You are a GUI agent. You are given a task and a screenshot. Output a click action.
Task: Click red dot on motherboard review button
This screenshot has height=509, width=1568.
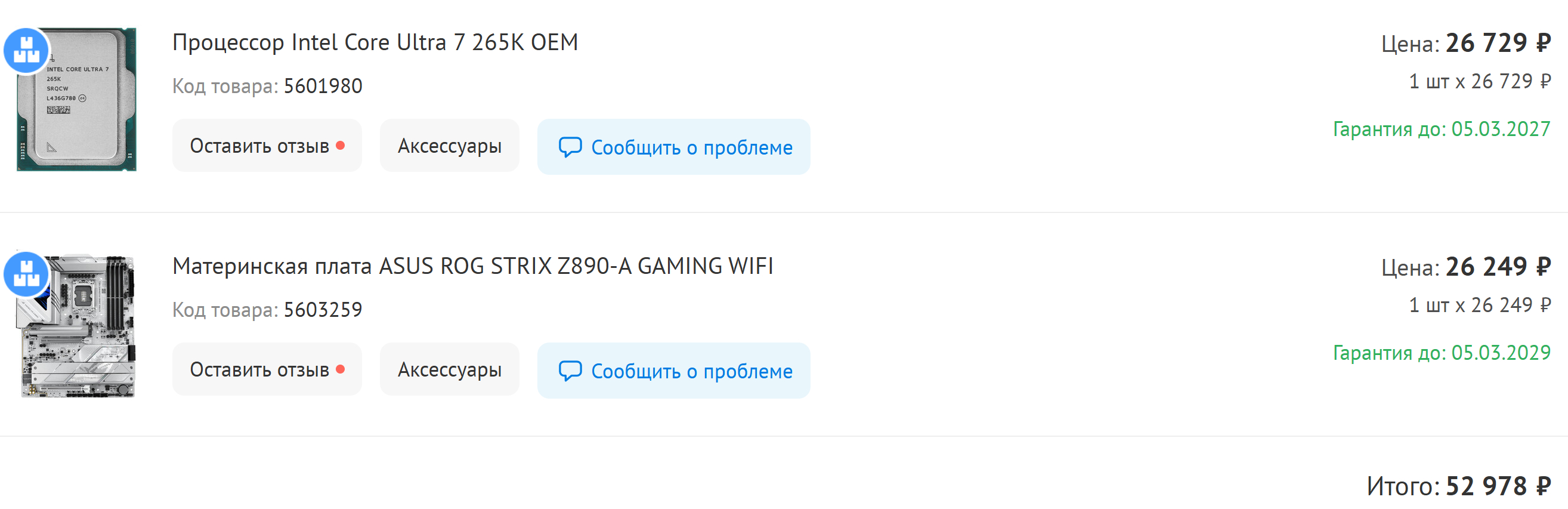tap(341, 369)
